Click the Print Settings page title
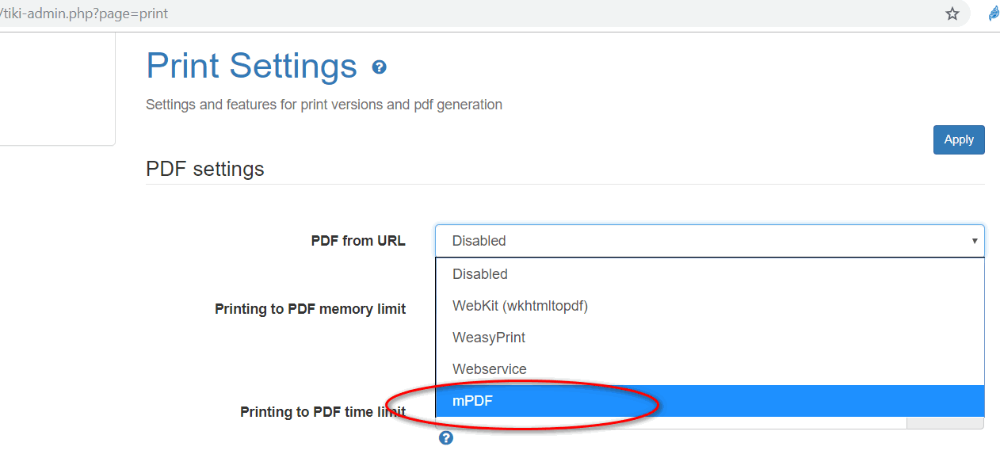Viewport: 1000px width, 463px height. (x=251, y=66)
